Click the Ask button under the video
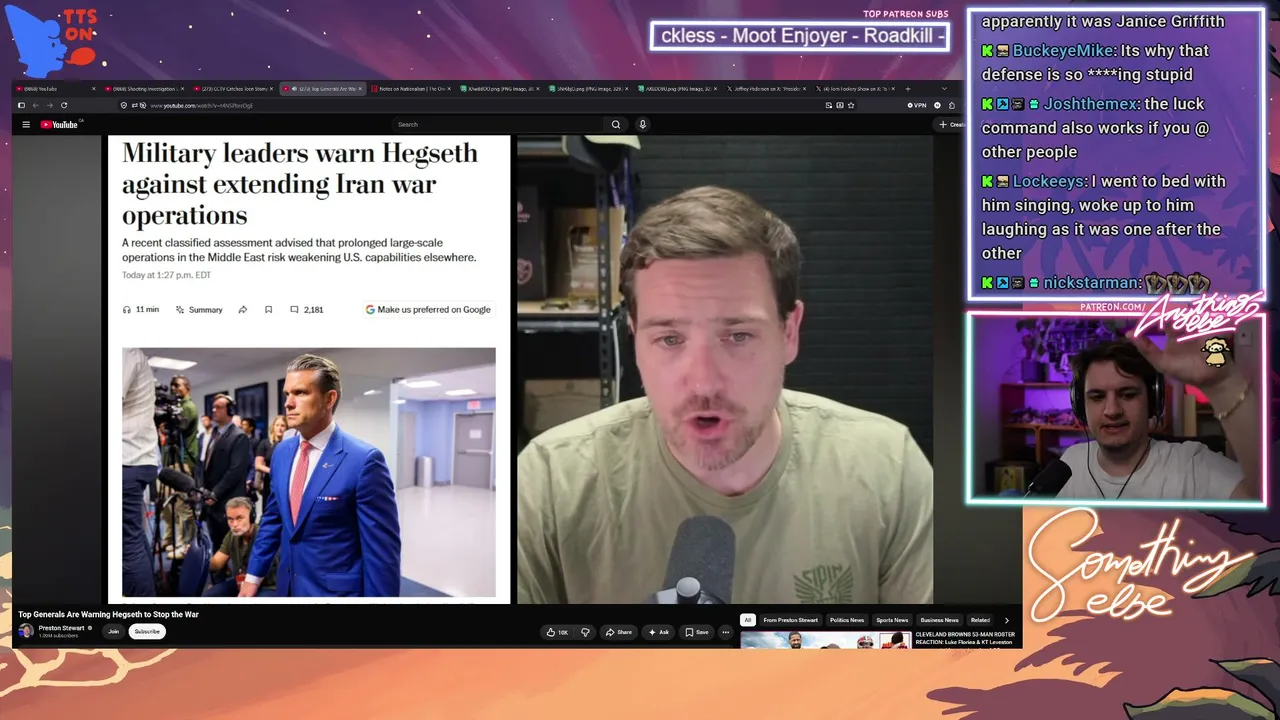The height and width of the screenshot is (720, 1280). (x=659, y=632)
